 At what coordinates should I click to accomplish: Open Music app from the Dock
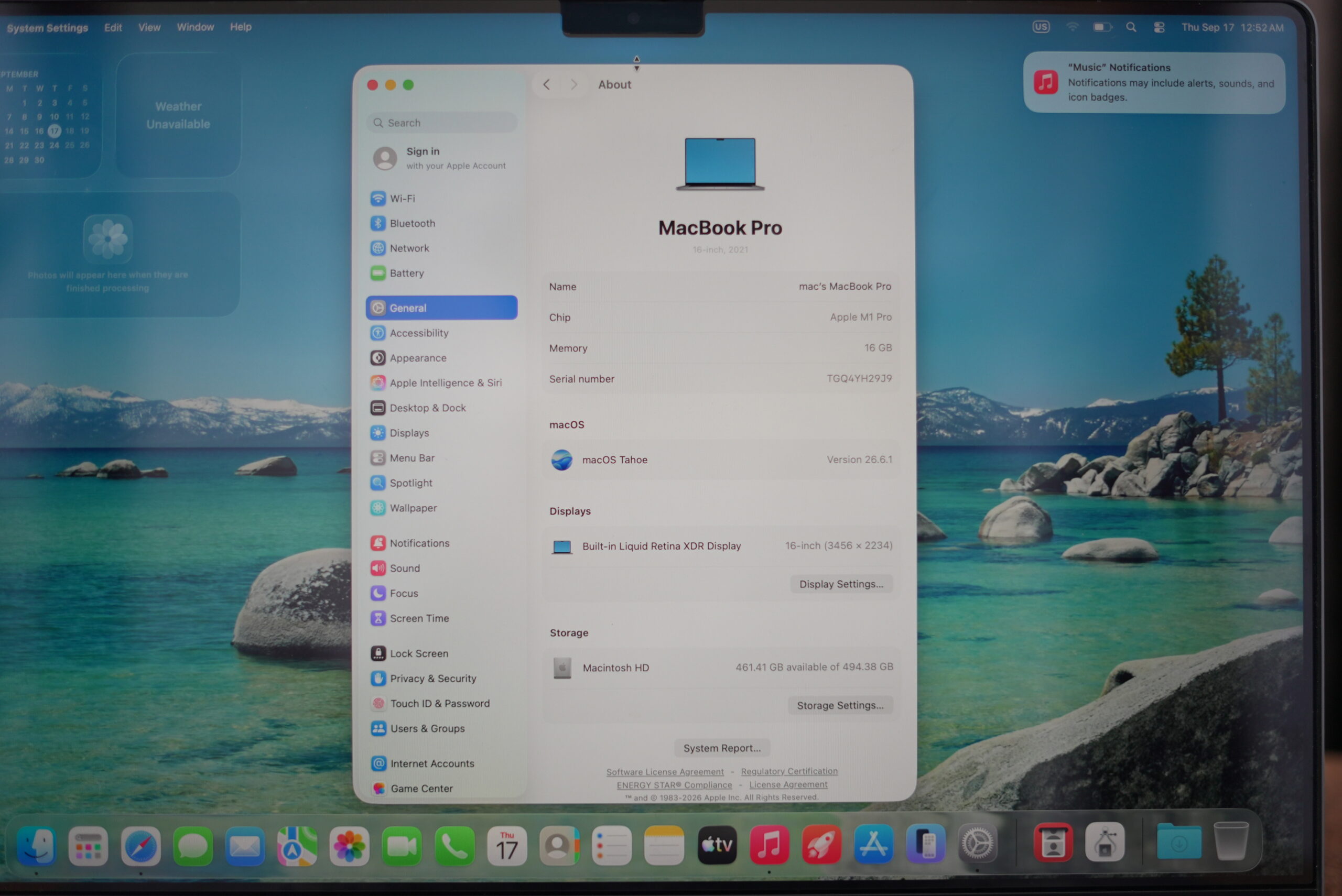click(x=770, y=845)
